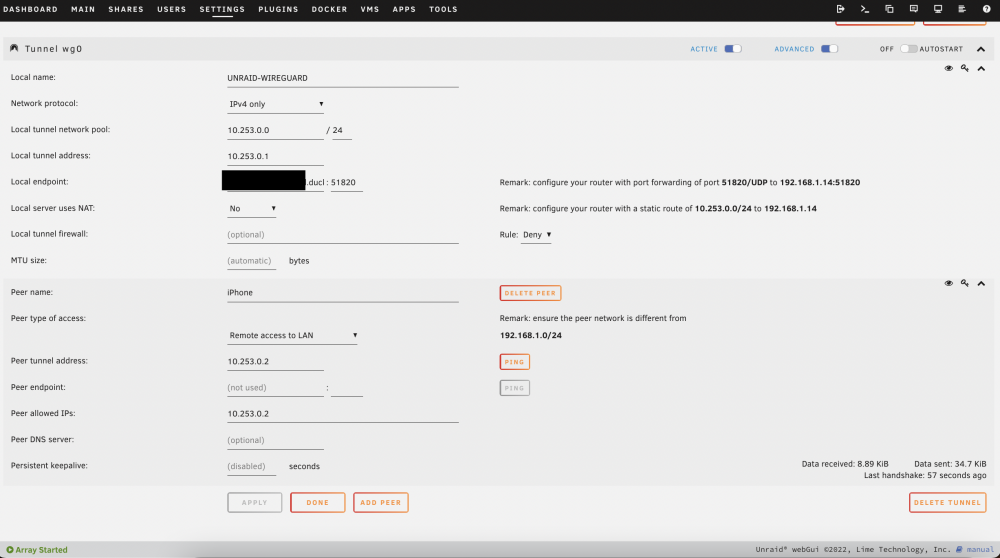Click the Peer name iPhone field
1000x558 pixels.
click(x=342, y=293)
